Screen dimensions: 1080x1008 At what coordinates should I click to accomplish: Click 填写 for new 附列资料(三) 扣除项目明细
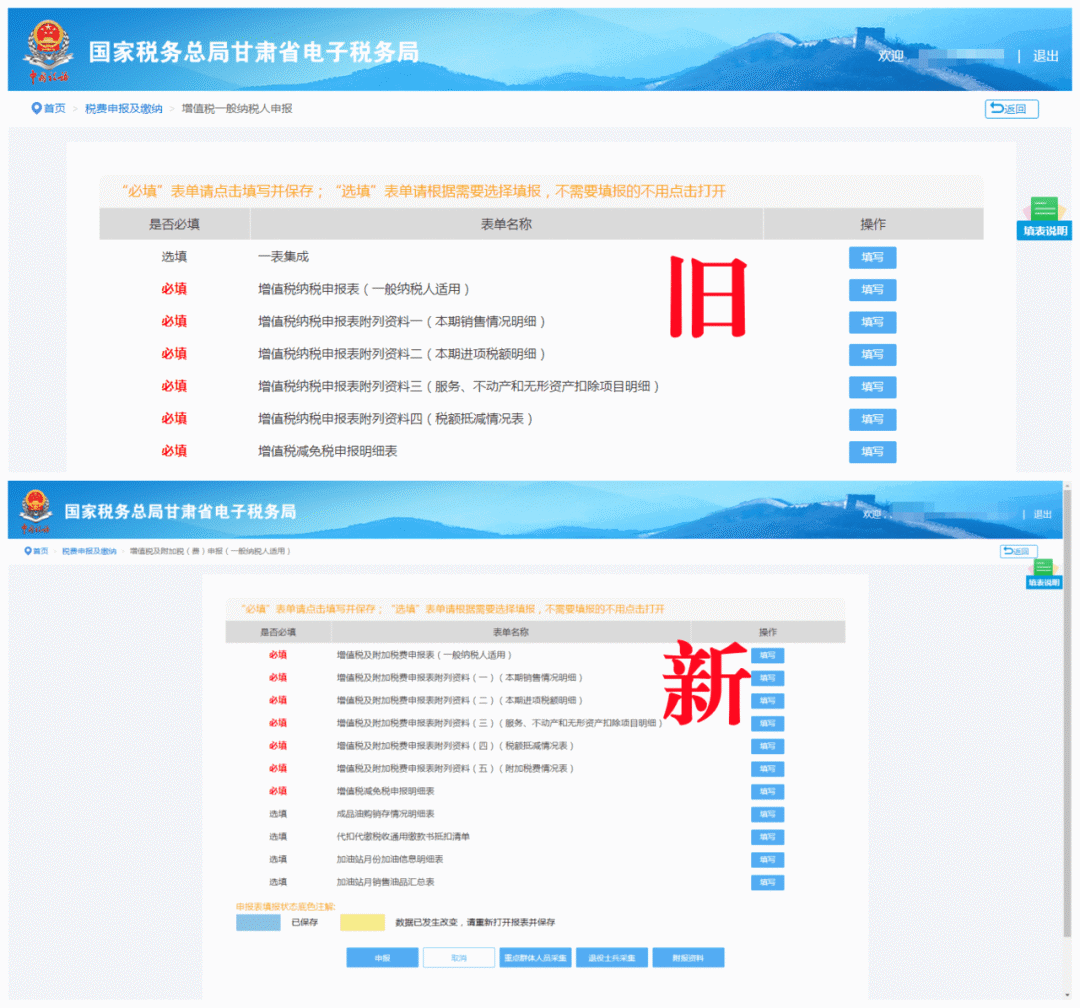click(767, 723)
